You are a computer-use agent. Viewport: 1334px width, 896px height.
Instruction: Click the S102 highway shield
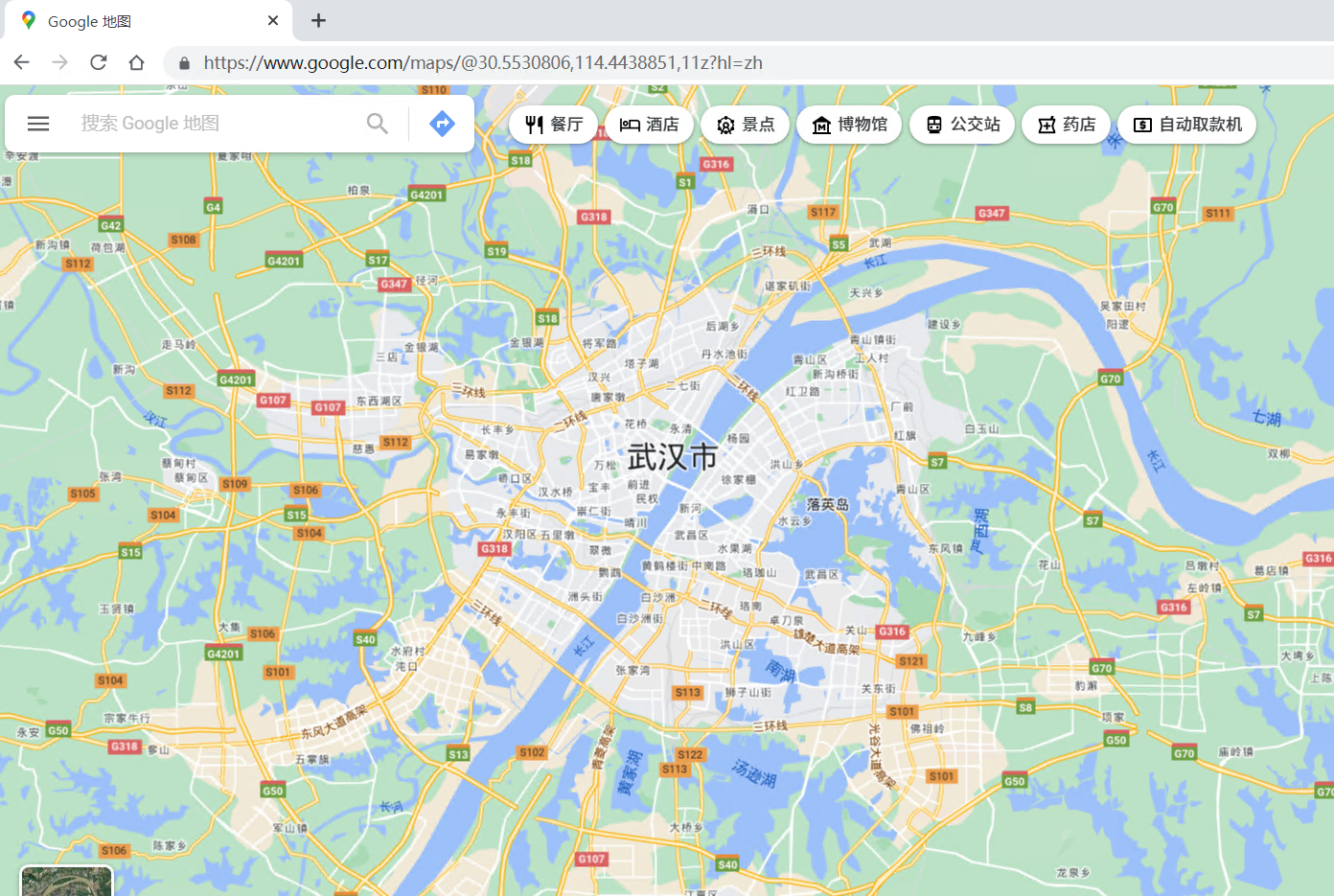click(532, 752)
